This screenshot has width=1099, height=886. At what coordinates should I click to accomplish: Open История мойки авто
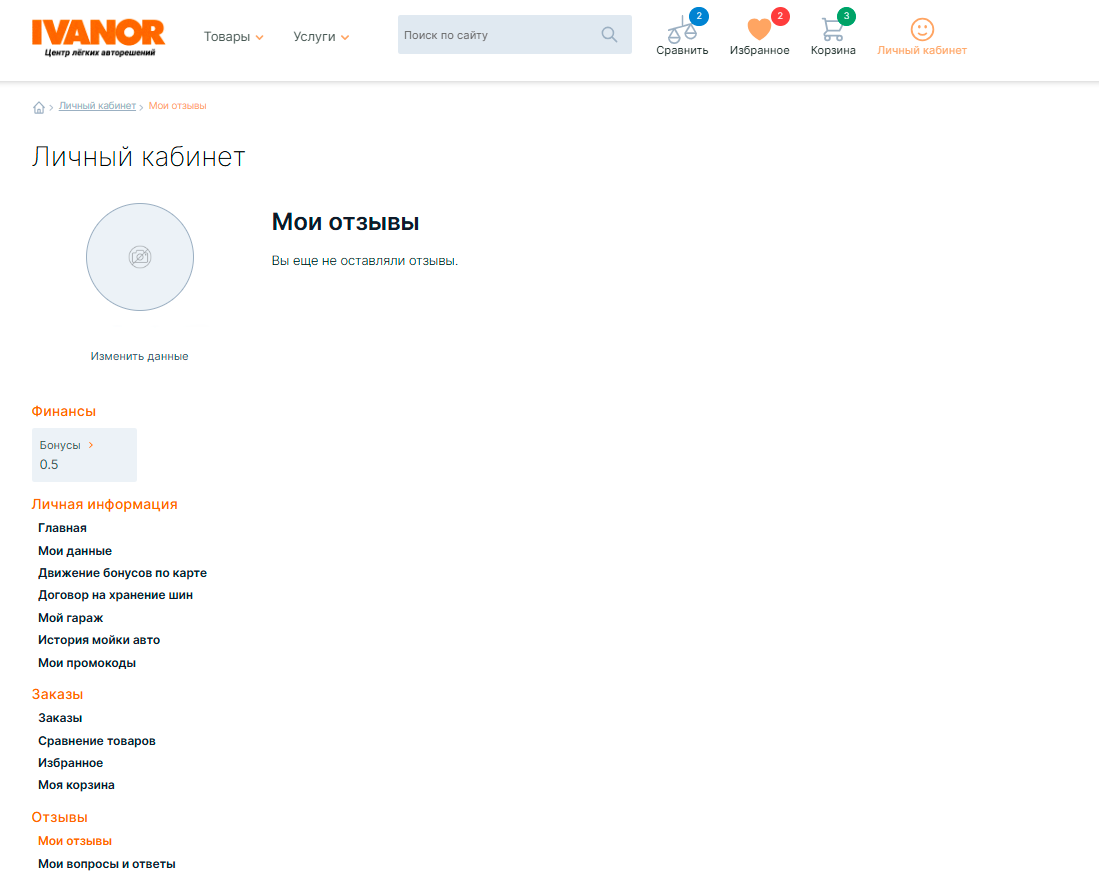click(x=99, y=640)
